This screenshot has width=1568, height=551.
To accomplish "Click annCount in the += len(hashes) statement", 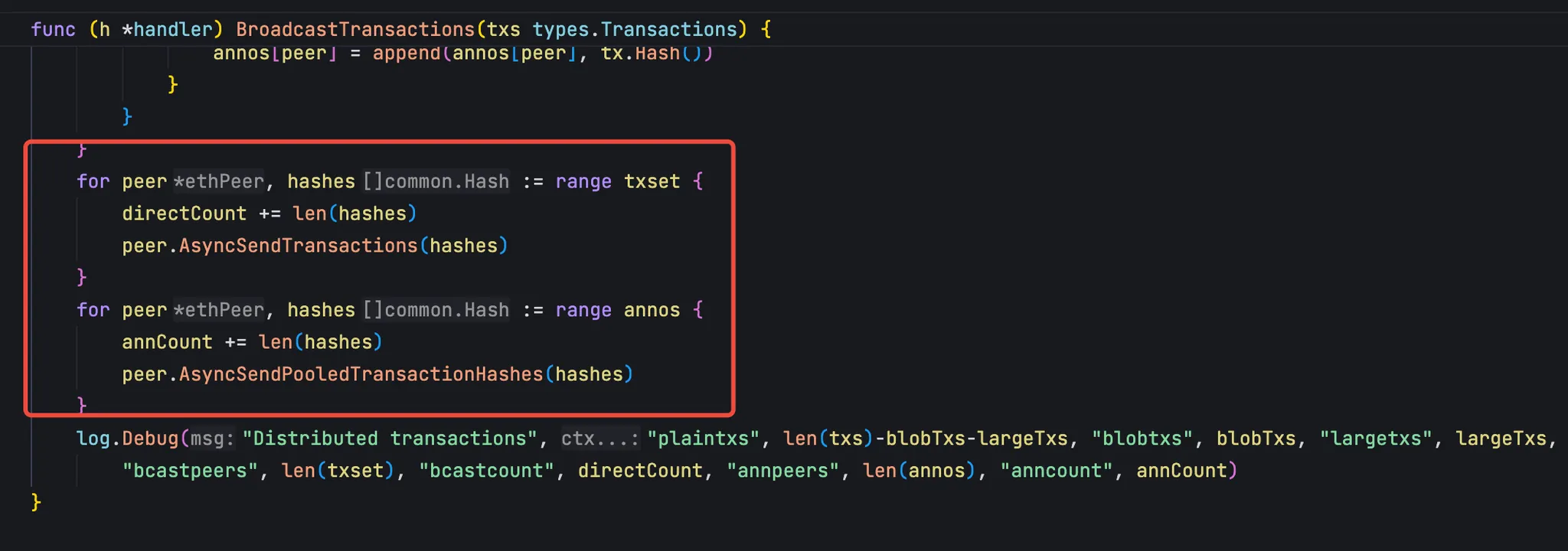I will [167, 342].
